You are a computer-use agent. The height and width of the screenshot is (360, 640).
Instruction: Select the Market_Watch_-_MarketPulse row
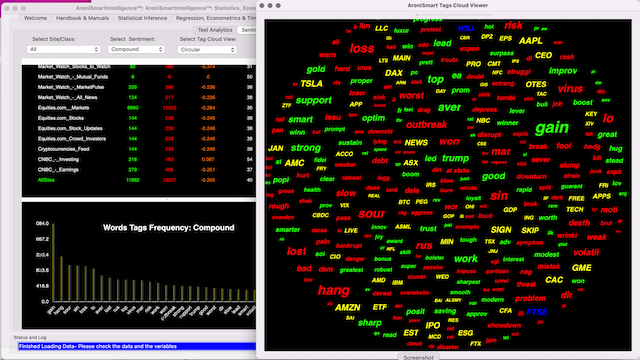(139, 87)
